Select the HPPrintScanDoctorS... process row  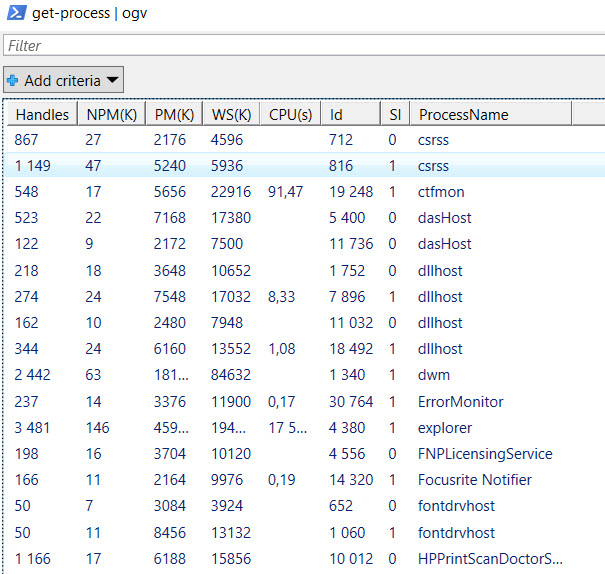(305, 559)
